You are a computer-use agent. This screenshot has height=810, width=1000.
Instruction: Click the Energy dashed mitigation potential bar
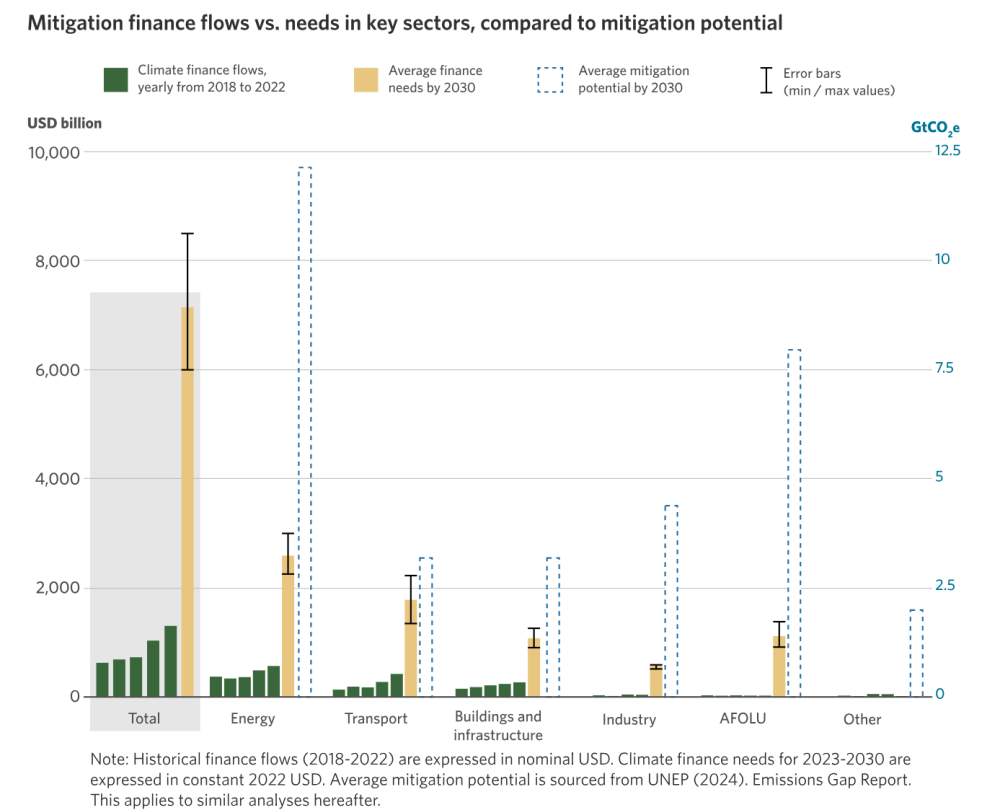tap(305, 432)
